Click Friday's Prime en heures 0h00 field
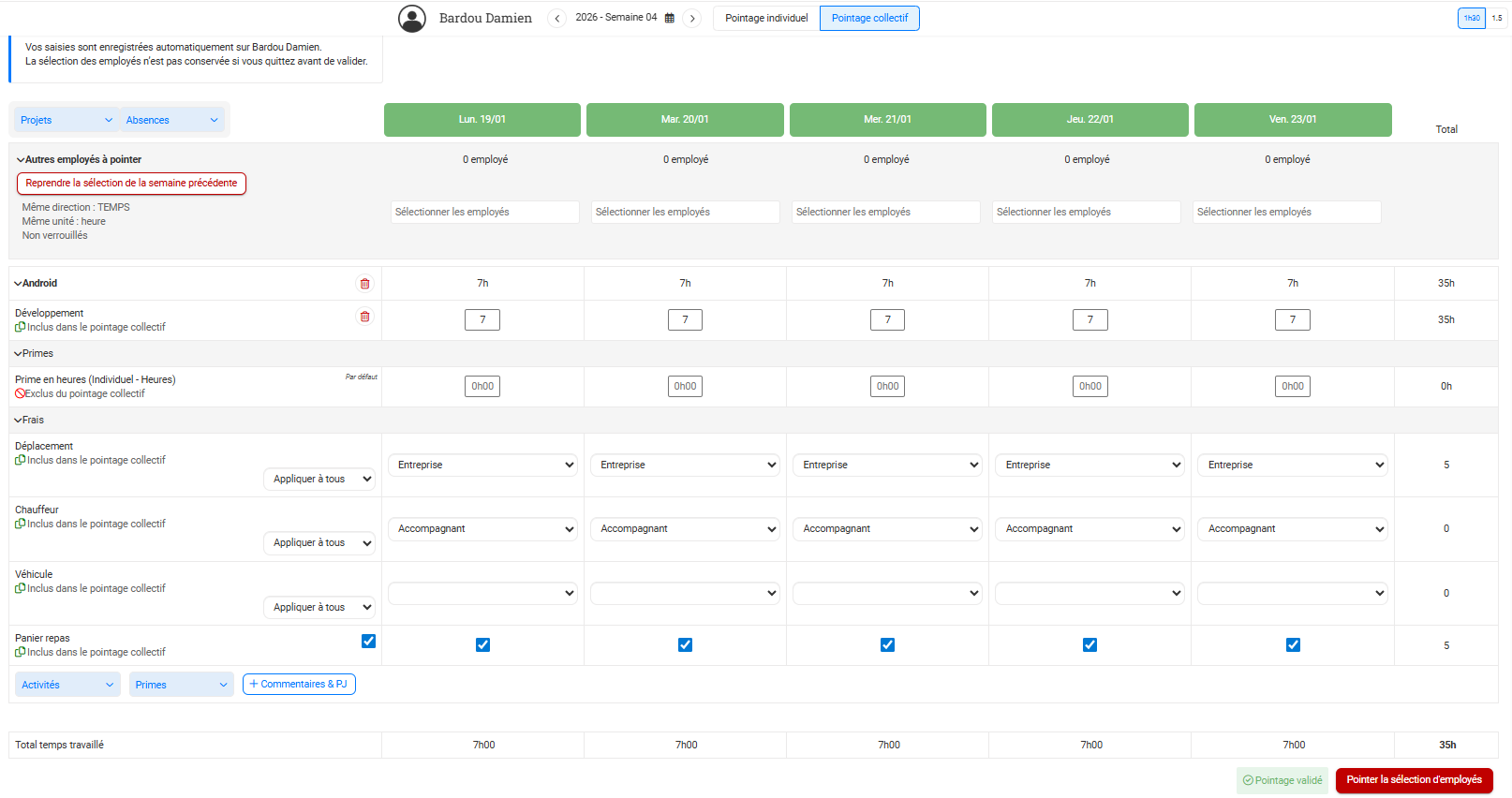The width and height of the screenshot is (1512, 798). pyautogui.click(x=1293, y=387)
